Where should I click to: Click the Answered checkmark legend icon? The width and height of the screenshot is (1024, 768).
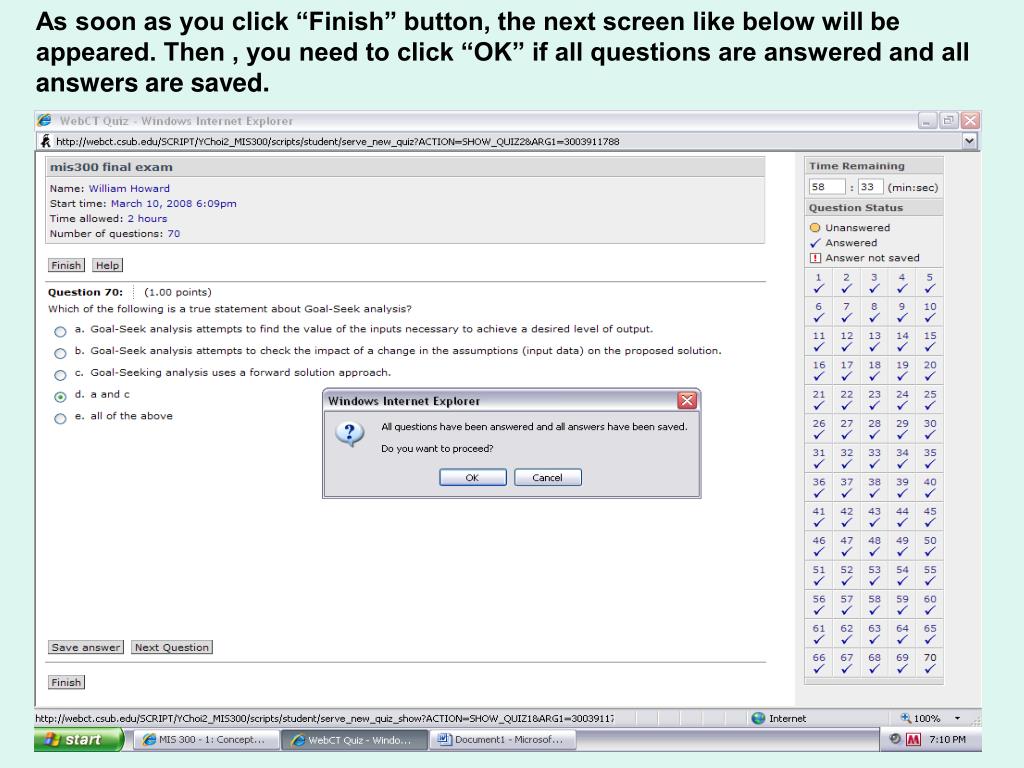click(x=815, y=242)
